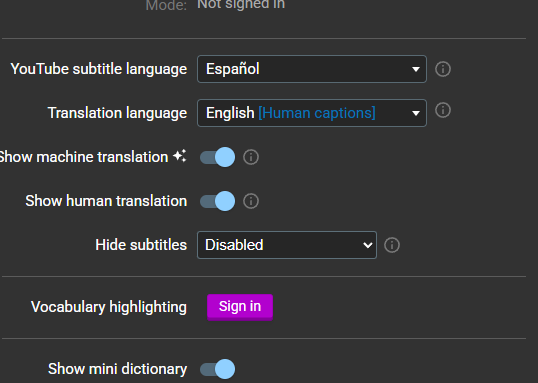Viewport: 538px width, 383px height.
Task: Open the YouTube subtitle language dropdown
Action: (312, 69)
